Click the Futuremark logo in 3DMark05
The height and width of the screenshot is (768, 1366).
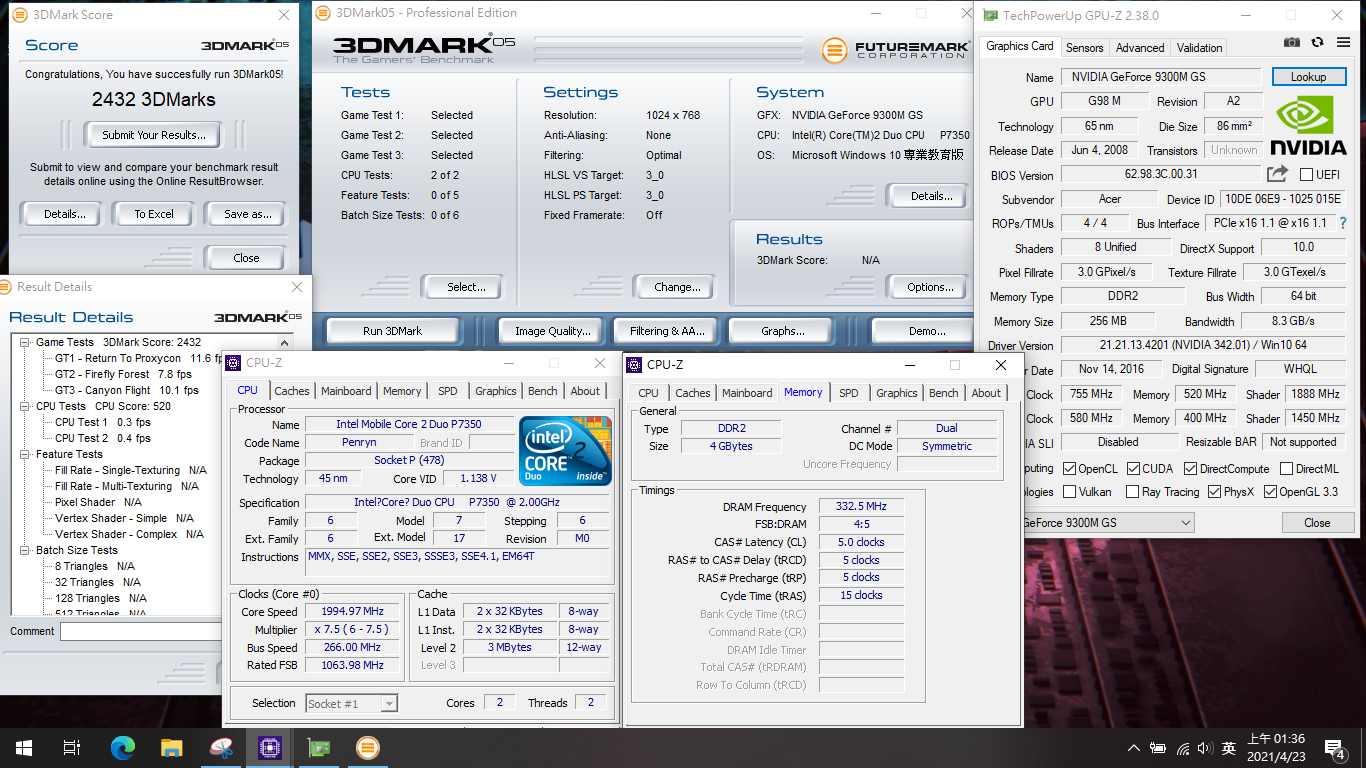(x=895, y=50)
